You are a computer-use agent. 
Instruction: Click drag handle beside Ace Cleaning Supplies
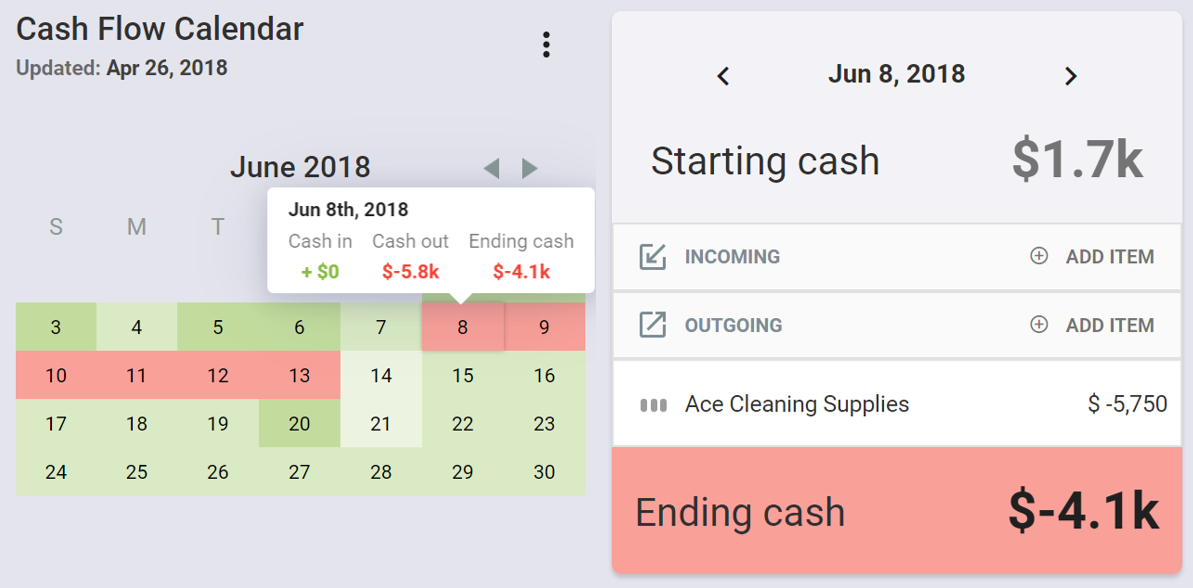pyautogui.click(x=654, y=405)
